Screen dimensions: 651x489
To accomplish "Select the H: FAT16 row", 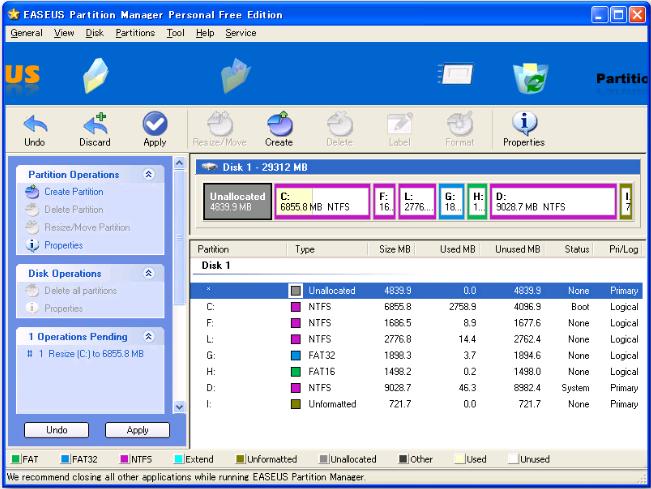I will click(x=416, y=372).
